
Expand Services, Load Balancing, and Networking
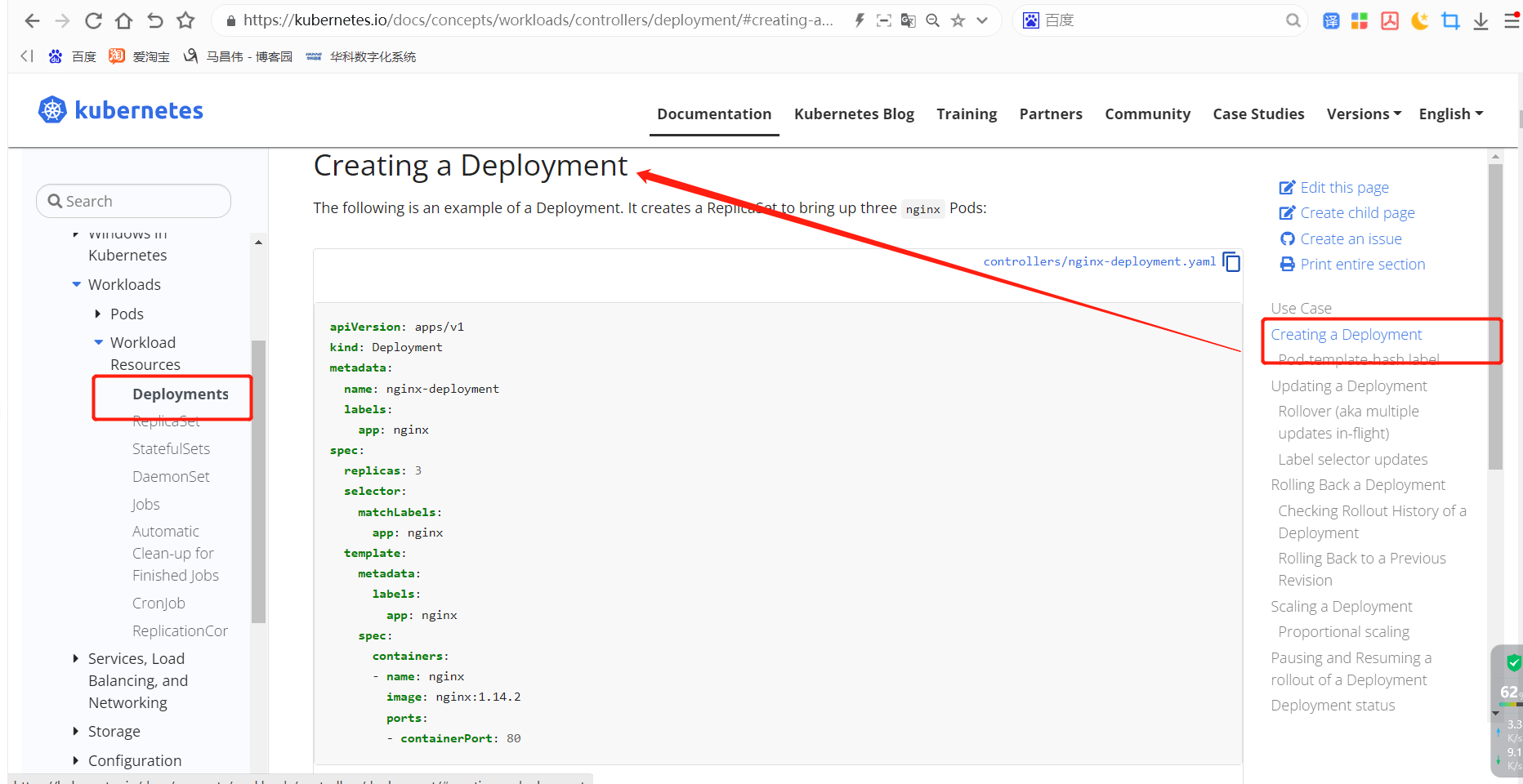click(x=76, y=658)
